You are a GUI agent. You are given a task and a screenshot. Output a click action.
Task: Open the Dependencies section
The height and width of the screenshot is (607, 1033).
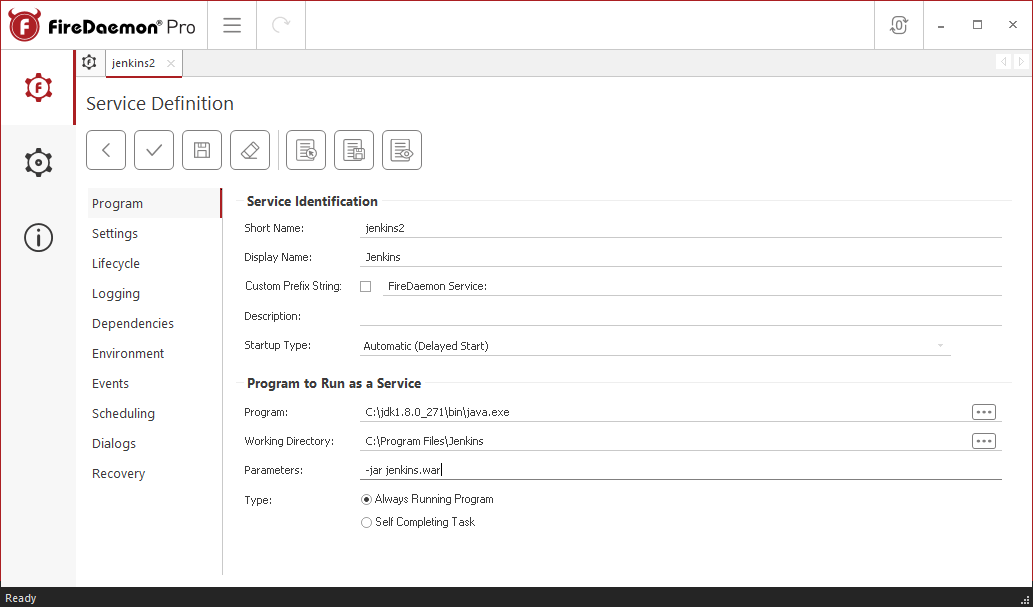pyautogui.click(x=155, y=324)
